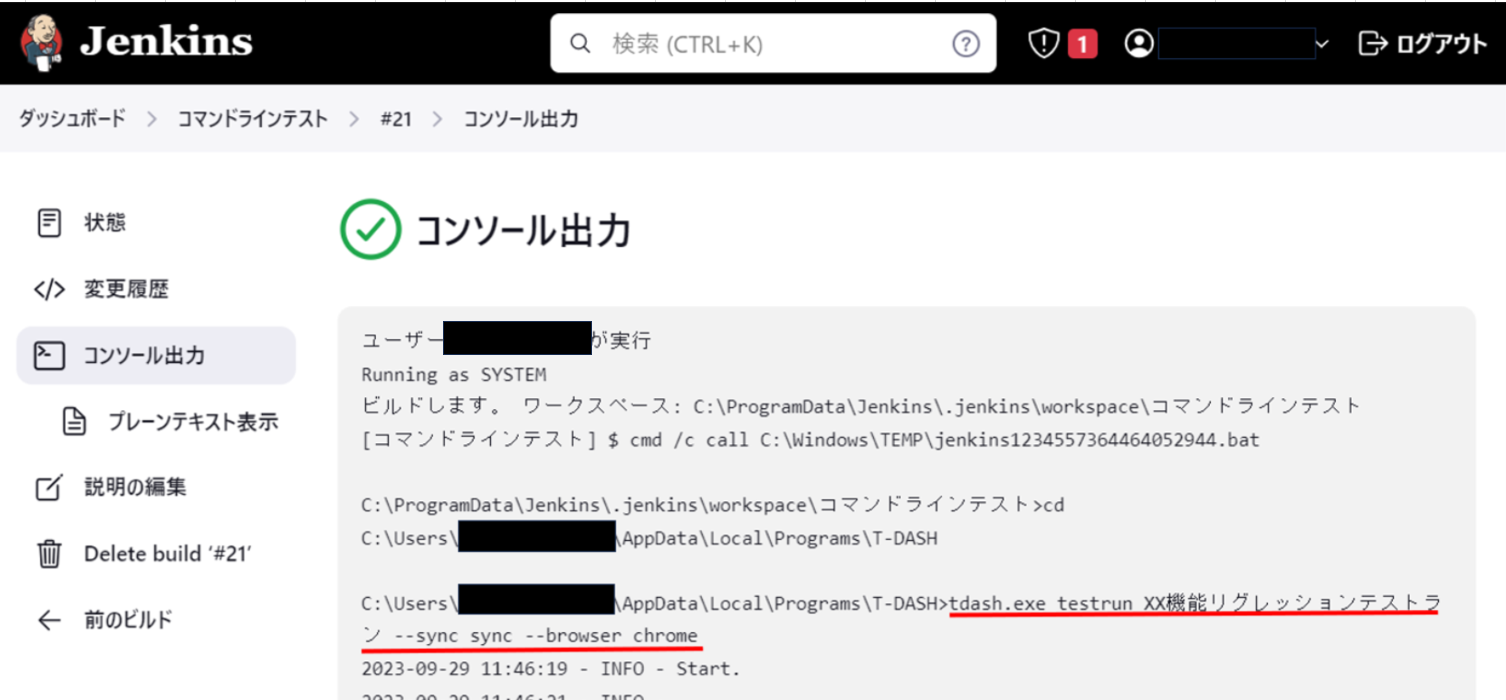Viewport: 1506px width, 700px height.
Task: Open the search help question mark icon
Action: tap(965, 43)
